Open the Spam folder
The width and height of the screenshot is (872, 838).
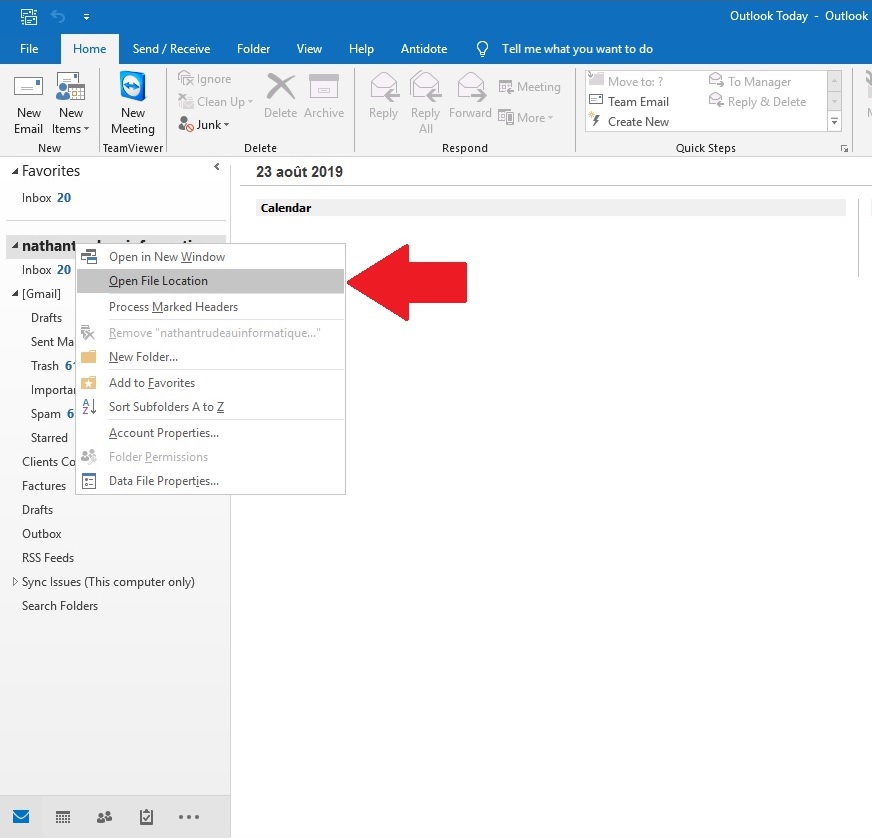(52, 414)
